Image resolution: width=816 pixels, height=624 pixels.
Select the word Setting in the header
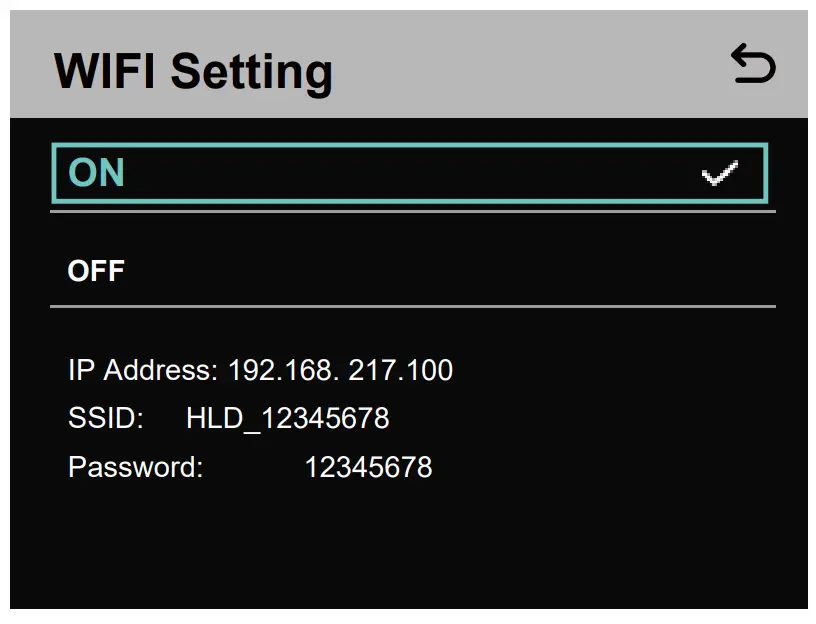(x=251, y=72)
